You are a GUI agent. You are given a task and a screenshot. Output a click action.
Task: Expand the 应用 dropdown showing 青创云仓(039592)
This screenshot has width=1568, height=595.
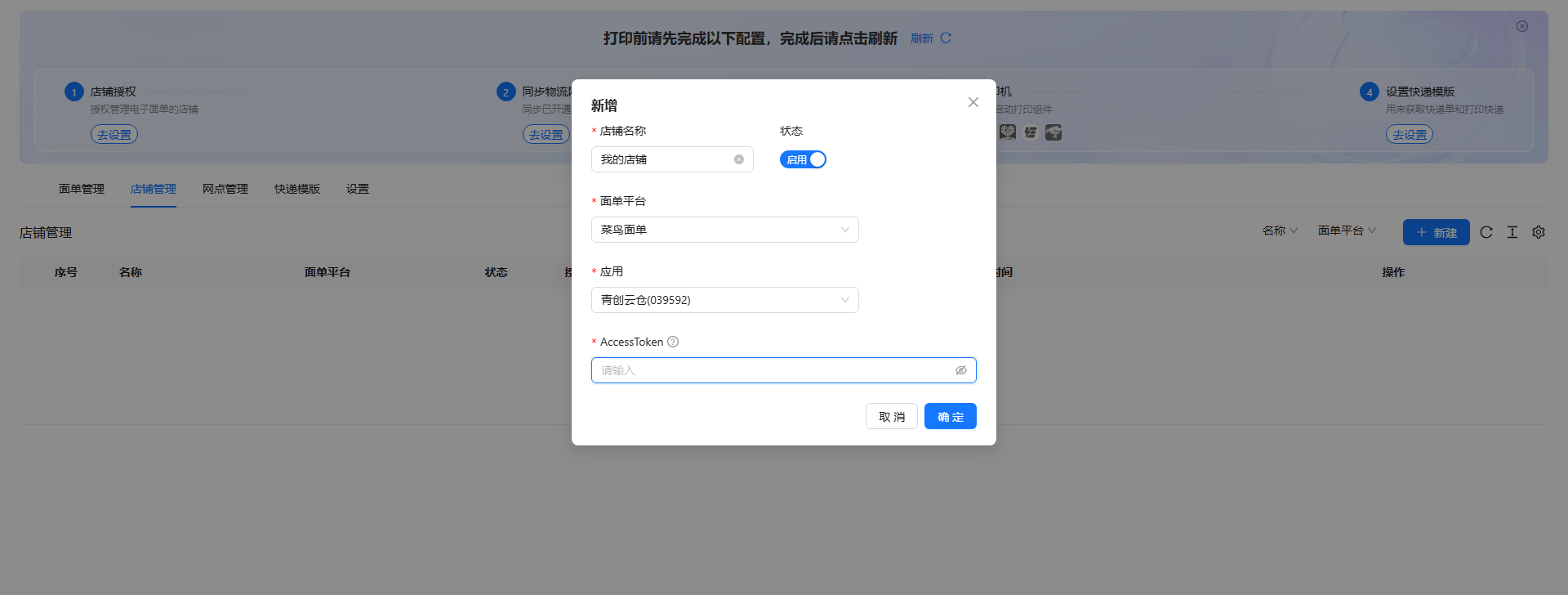click(724, 300)
